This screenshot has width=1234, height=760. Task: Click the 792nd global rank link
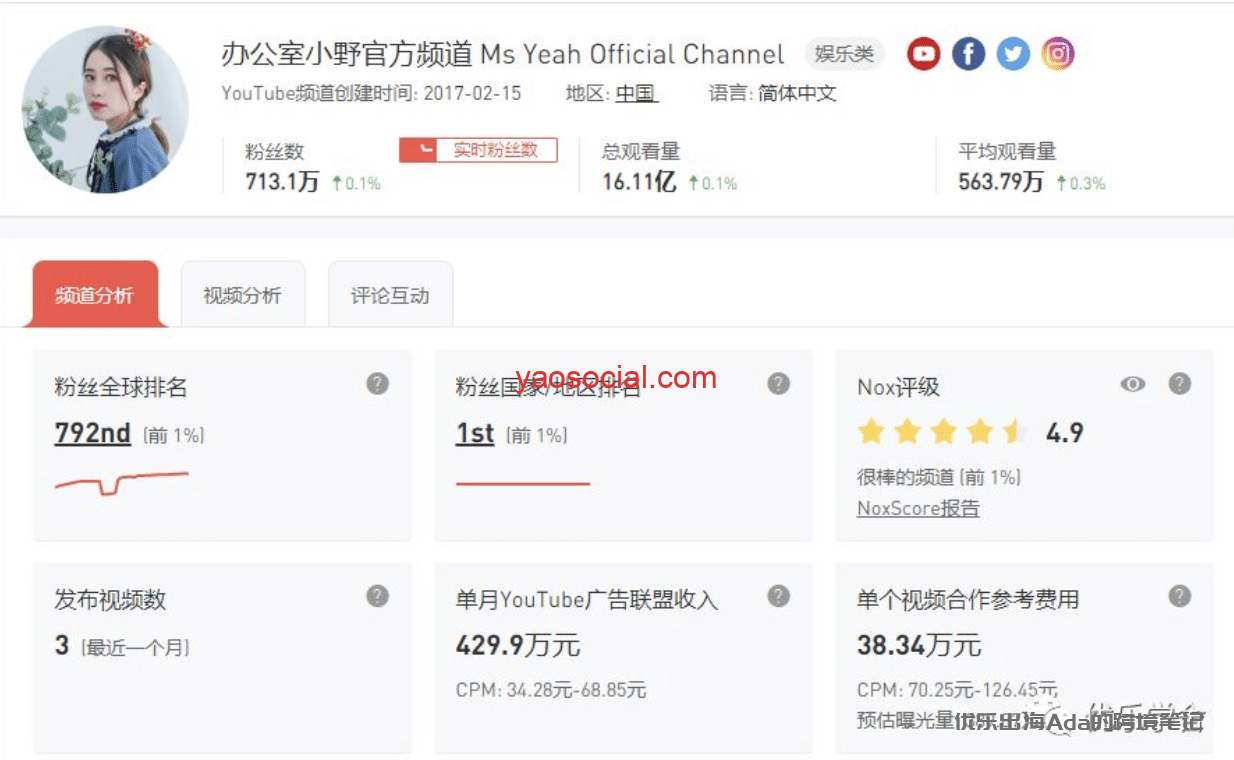point(93,434)
